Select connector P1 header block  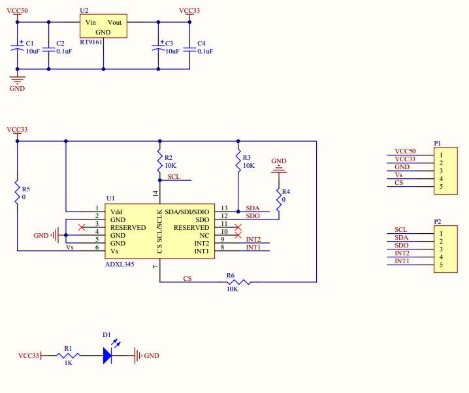coord(446,171)
